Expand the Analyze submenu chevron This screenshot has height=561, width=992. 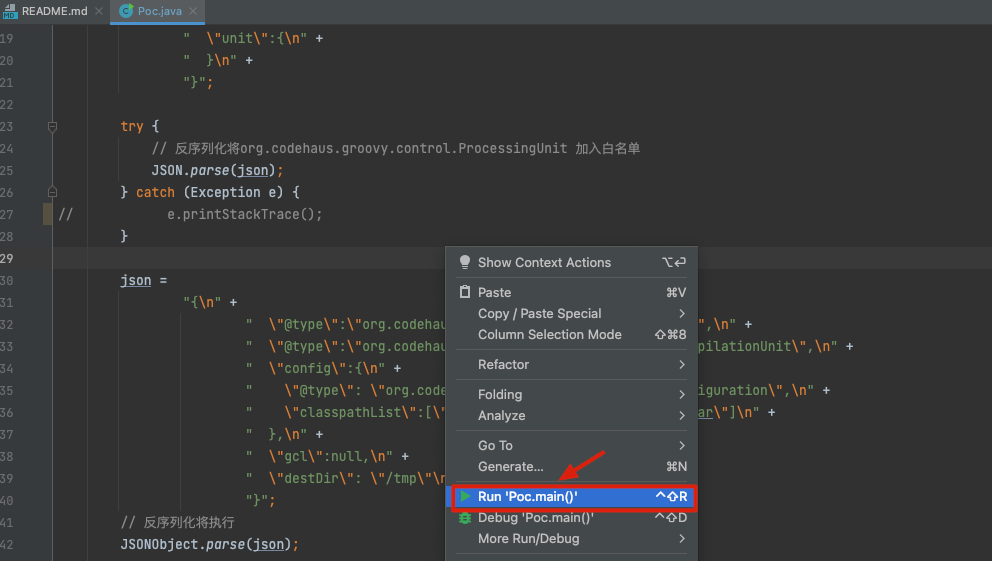click(681, 416)
